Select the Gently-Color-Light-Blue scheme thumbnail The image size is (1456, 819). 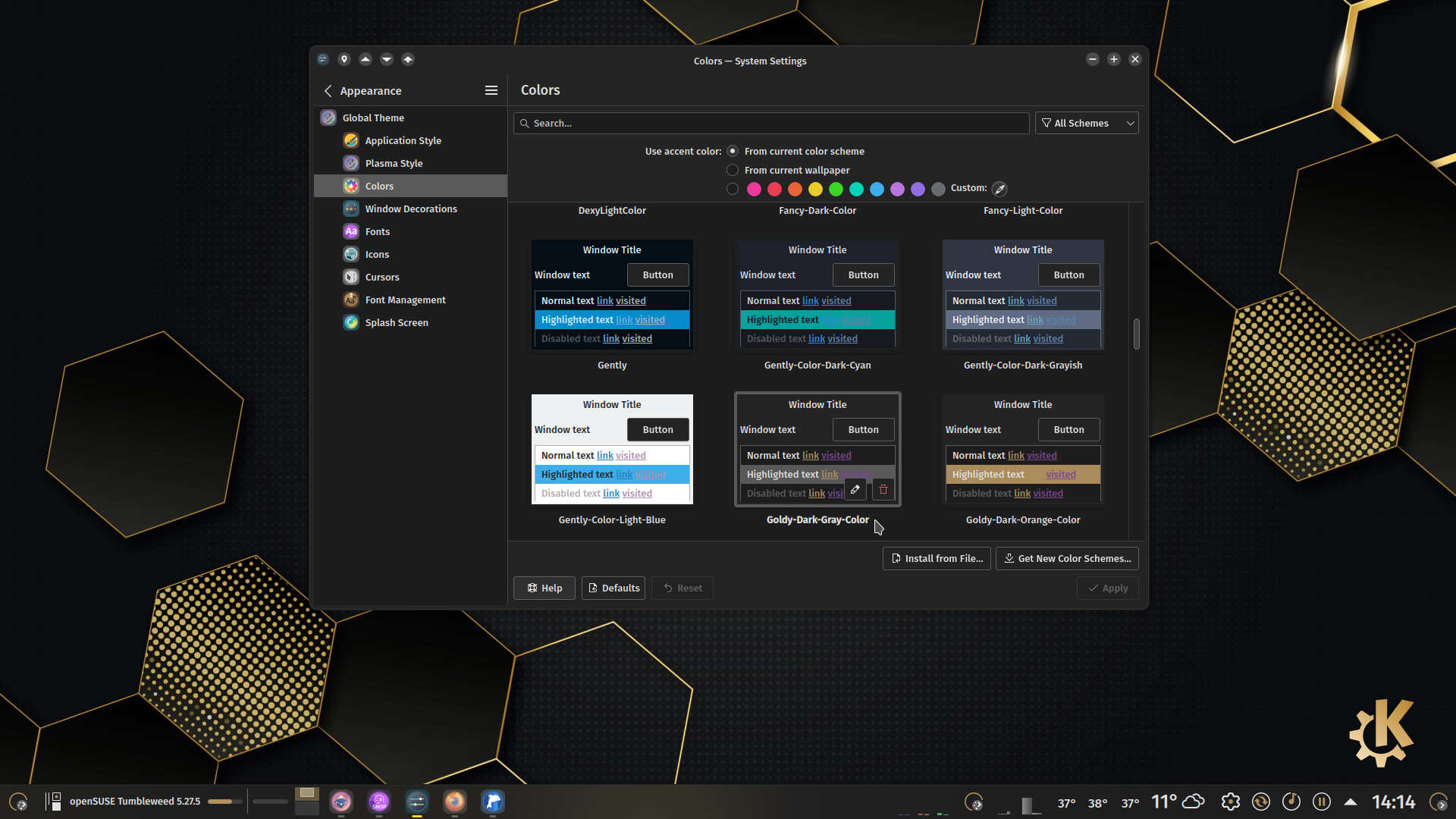tap(612, 449)
